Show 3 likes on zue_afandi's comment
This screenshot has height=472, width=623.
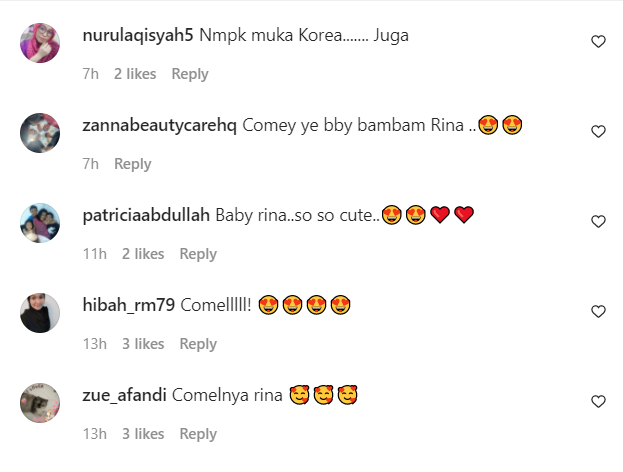143,434
